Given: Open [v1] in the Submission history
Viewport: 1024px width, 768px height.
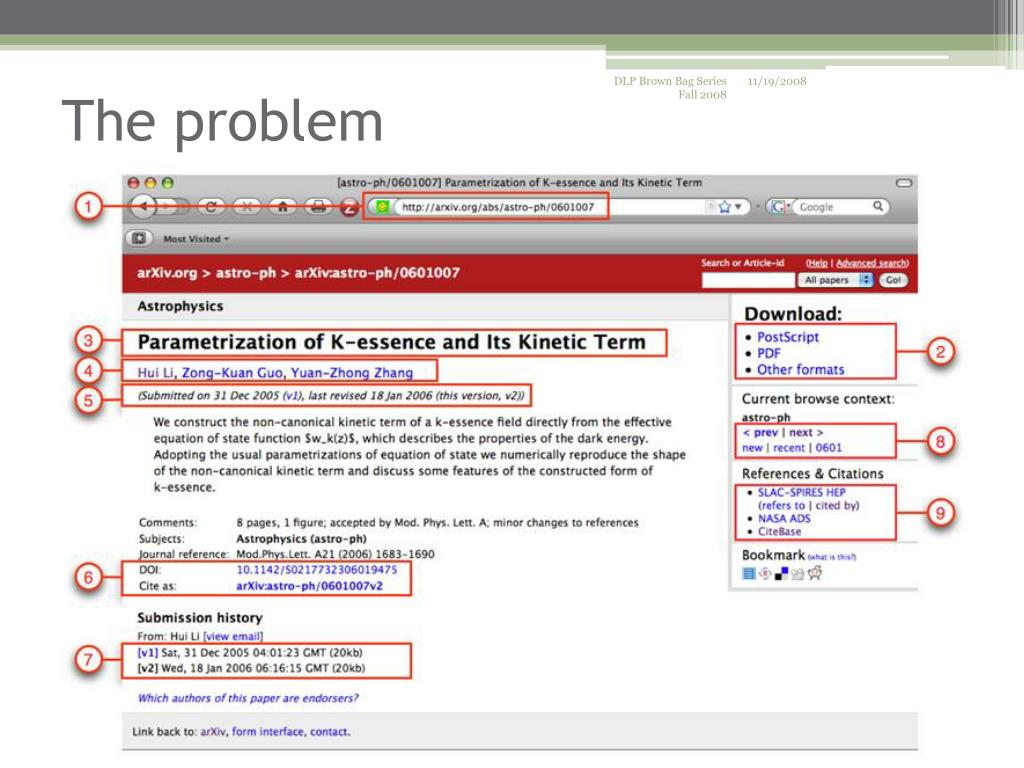Looking at the screenshot, I should click(x=148, y=652).
